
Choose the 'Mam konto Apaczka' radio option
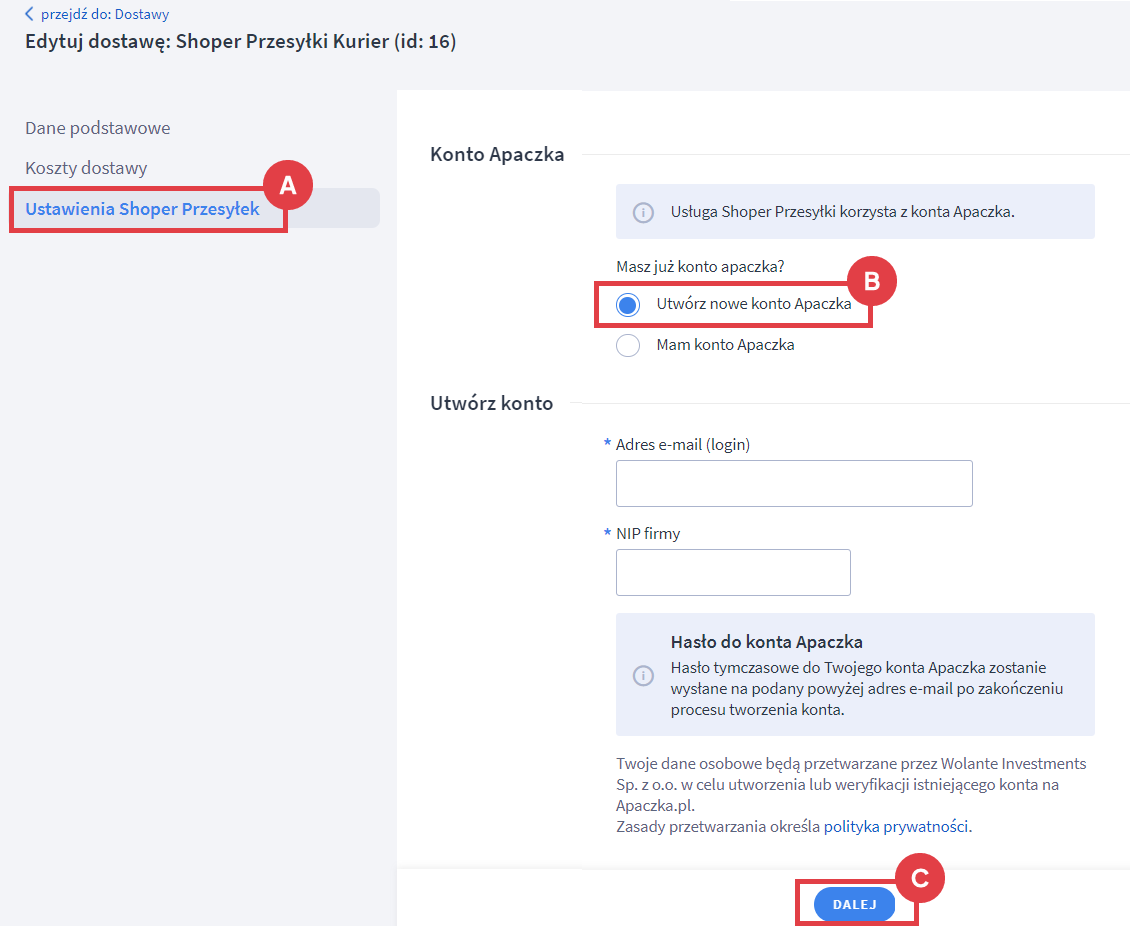628,345
